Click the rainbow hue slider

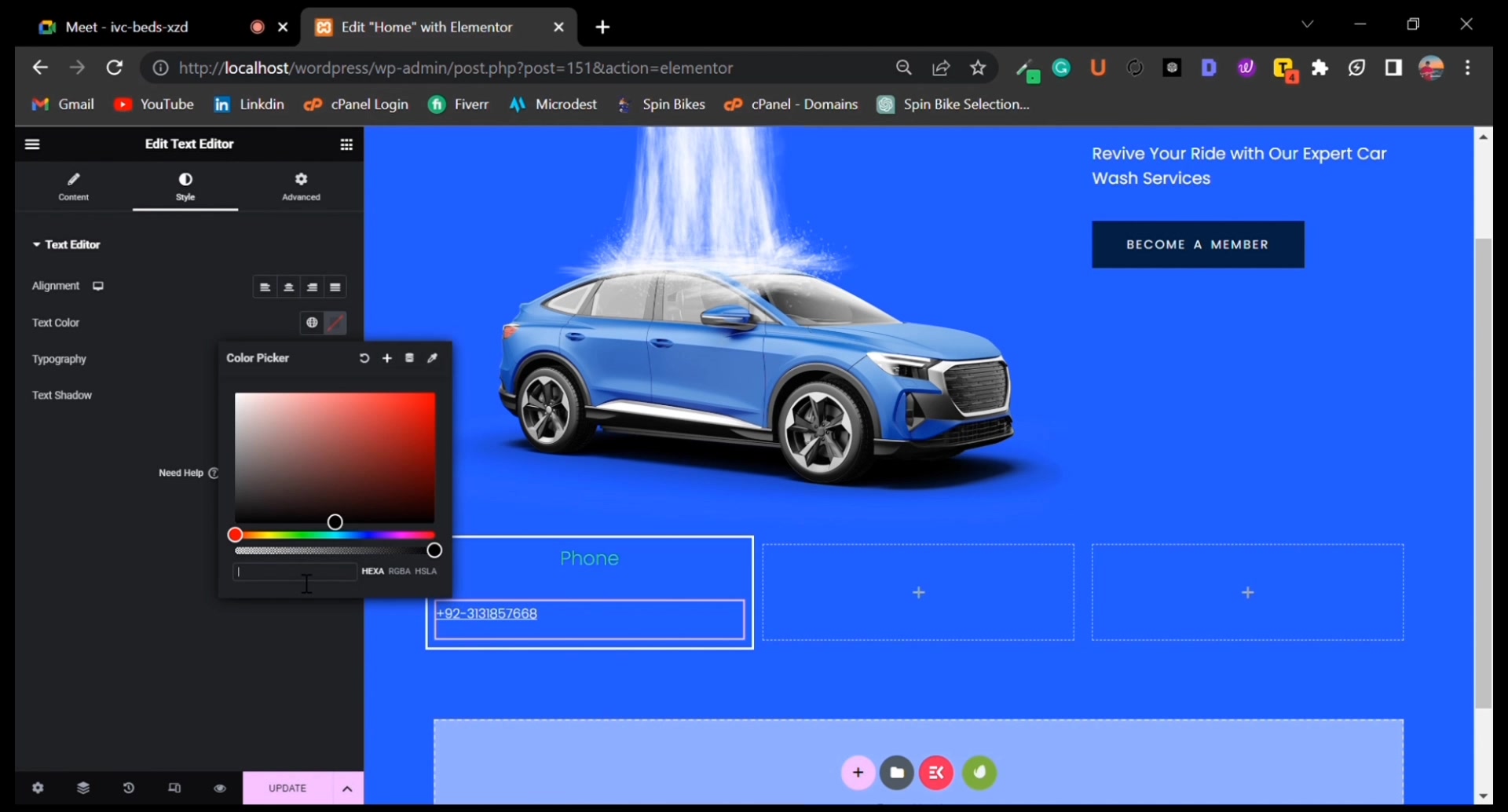click(335, 535)
